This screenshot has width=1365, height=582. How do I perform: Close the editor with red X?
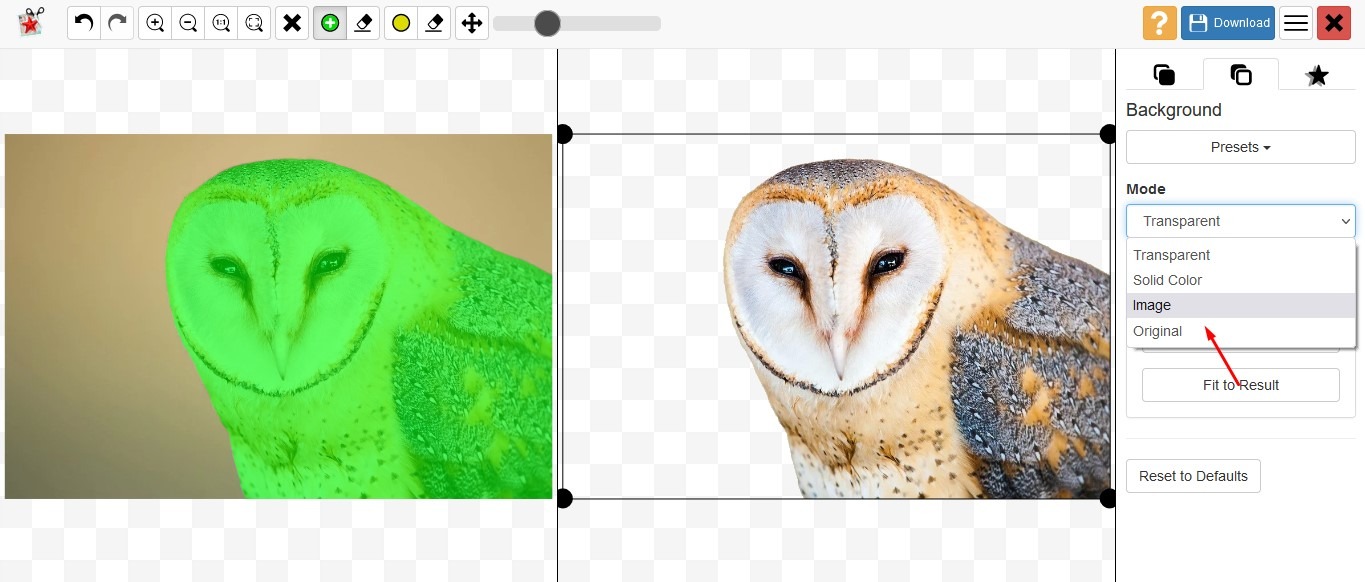coord(1334,23)
